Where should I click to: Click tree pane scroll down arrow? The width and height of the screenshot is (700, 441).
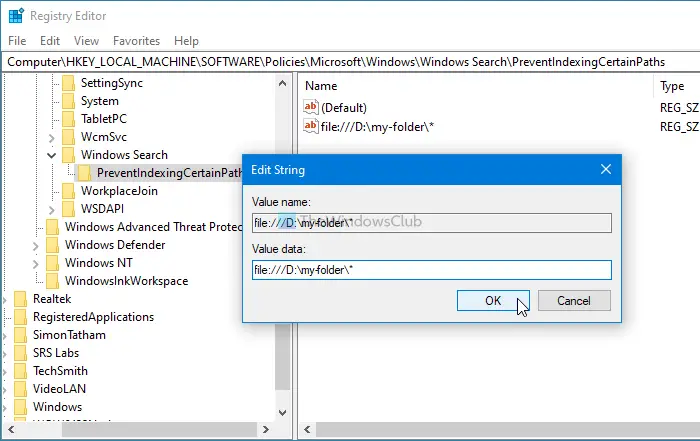(x=283, y=412)
